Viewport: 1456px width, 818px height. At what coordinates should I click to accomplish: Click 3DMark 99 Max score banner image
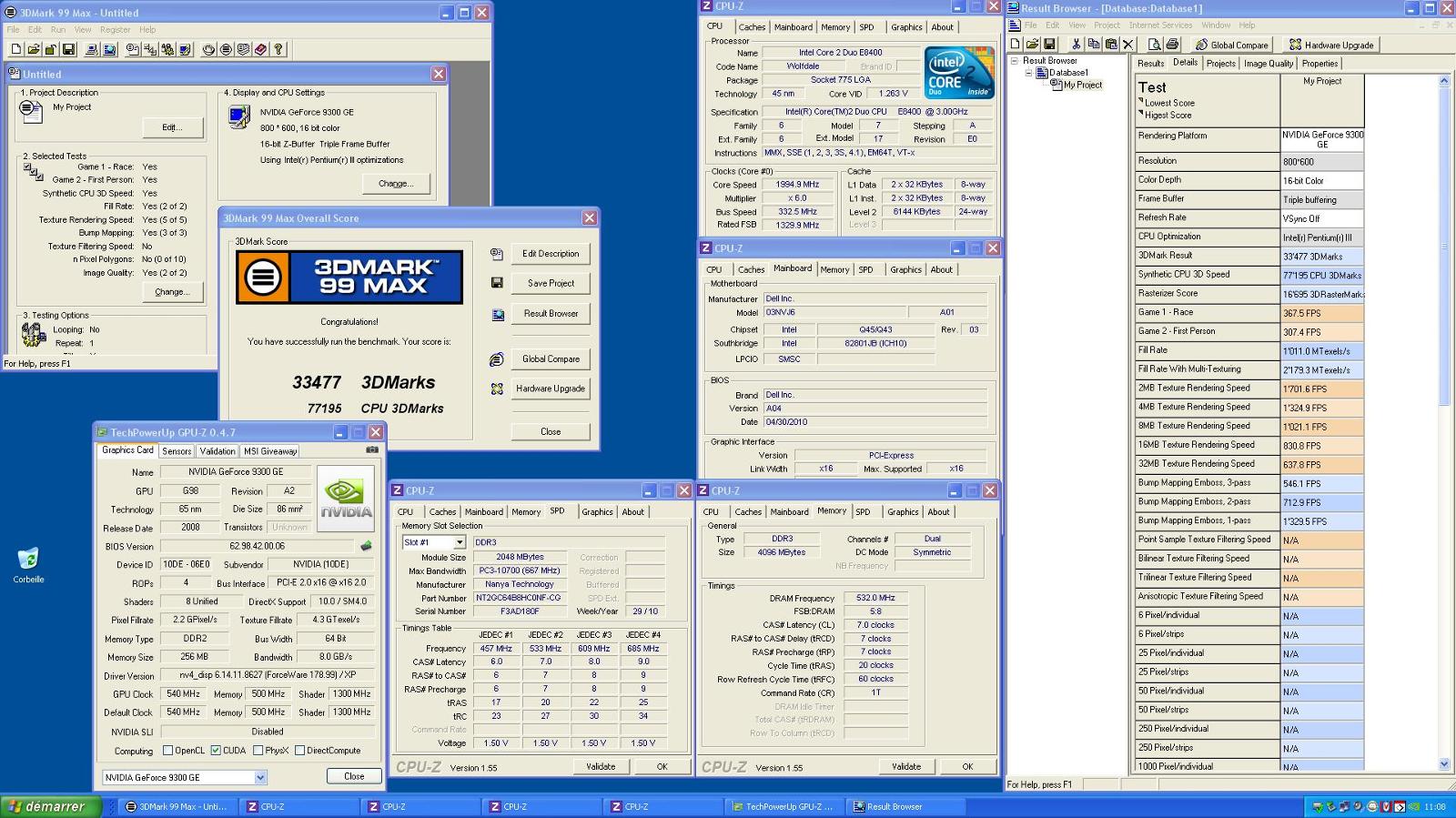[x=349, y=277]
